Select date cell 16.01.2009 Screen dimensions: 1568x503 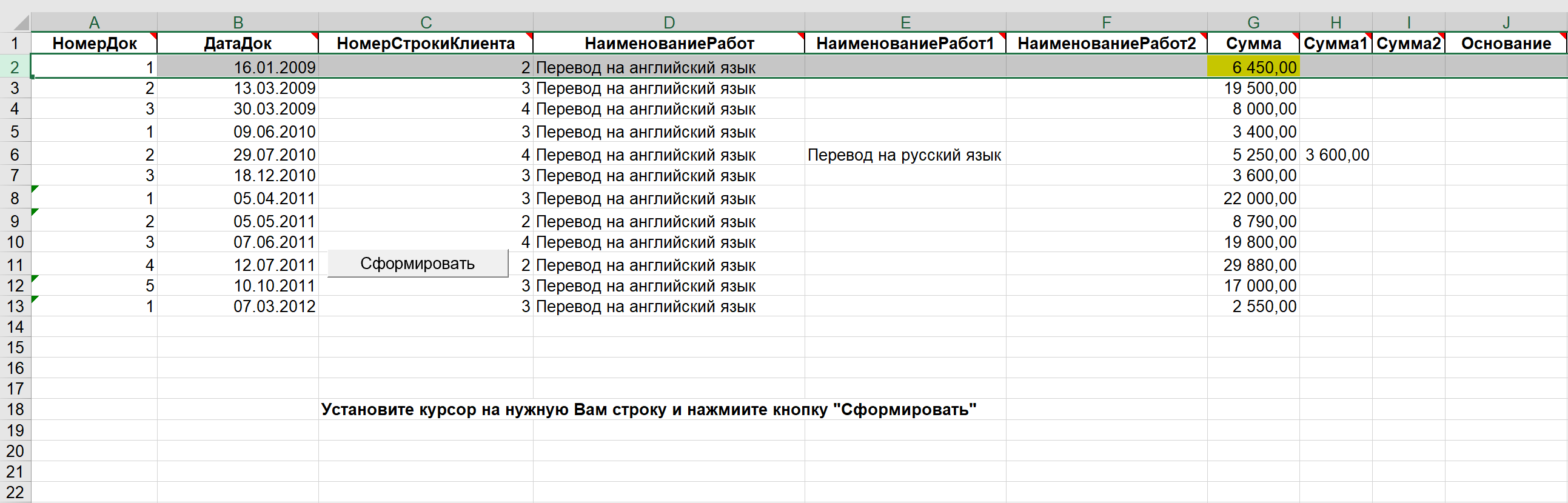click(x=238, y=67)
